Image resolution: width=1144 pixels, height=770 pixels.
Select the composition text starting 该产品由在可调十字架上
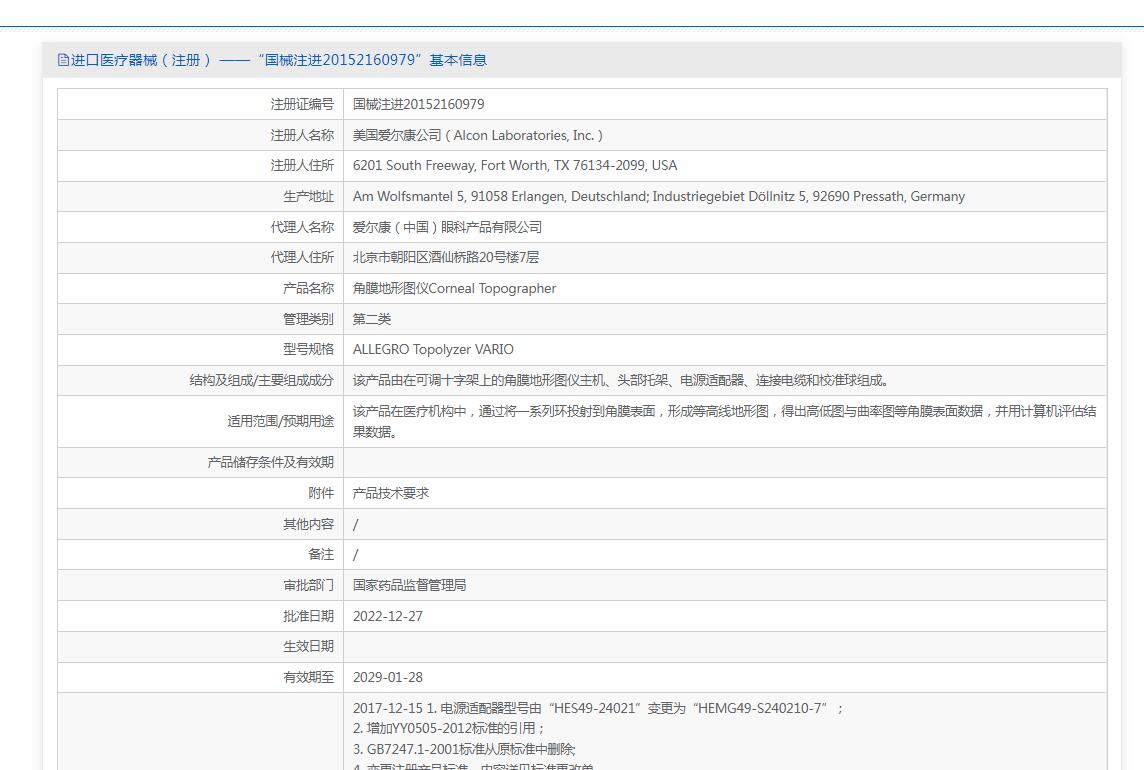click(621, 380)
